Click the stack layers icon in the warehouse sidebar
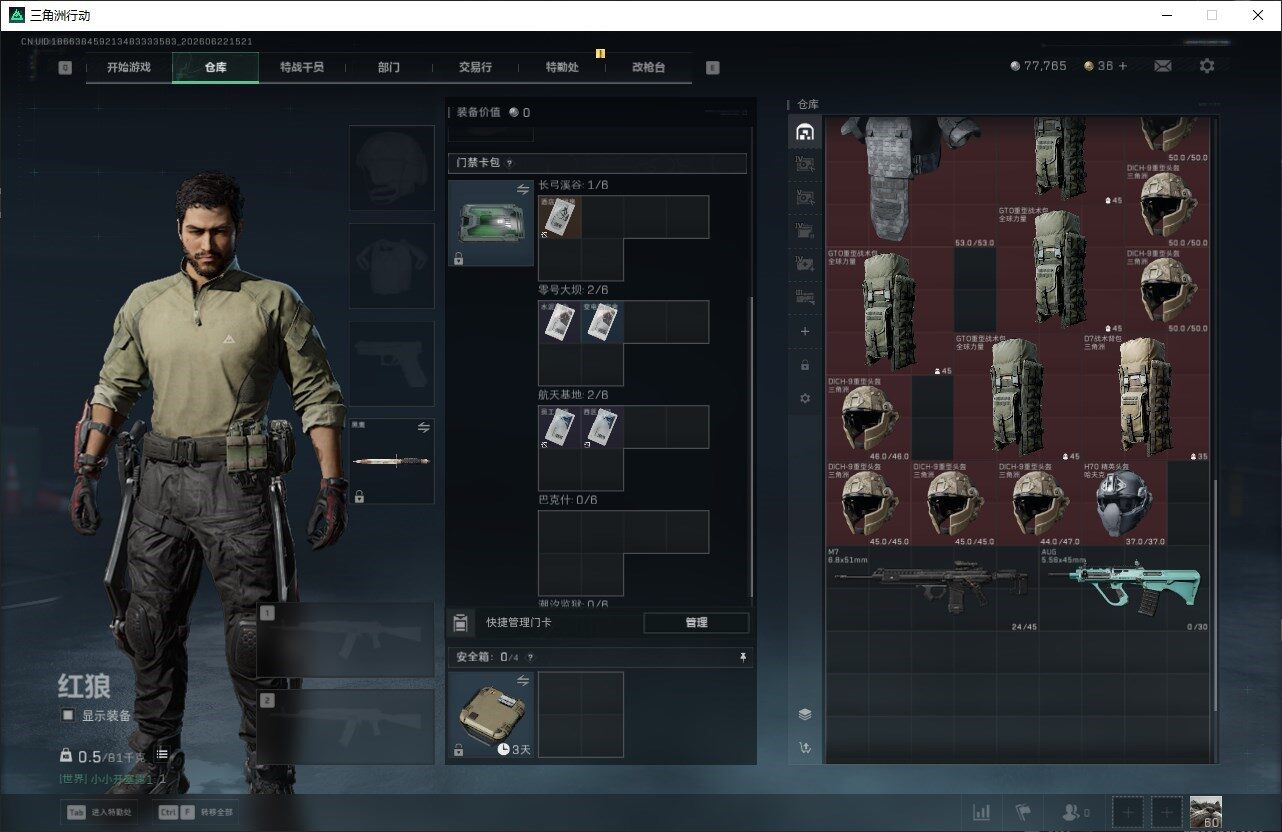Image resolution: width=1282 pixels, height=832 pixels. 805,714
